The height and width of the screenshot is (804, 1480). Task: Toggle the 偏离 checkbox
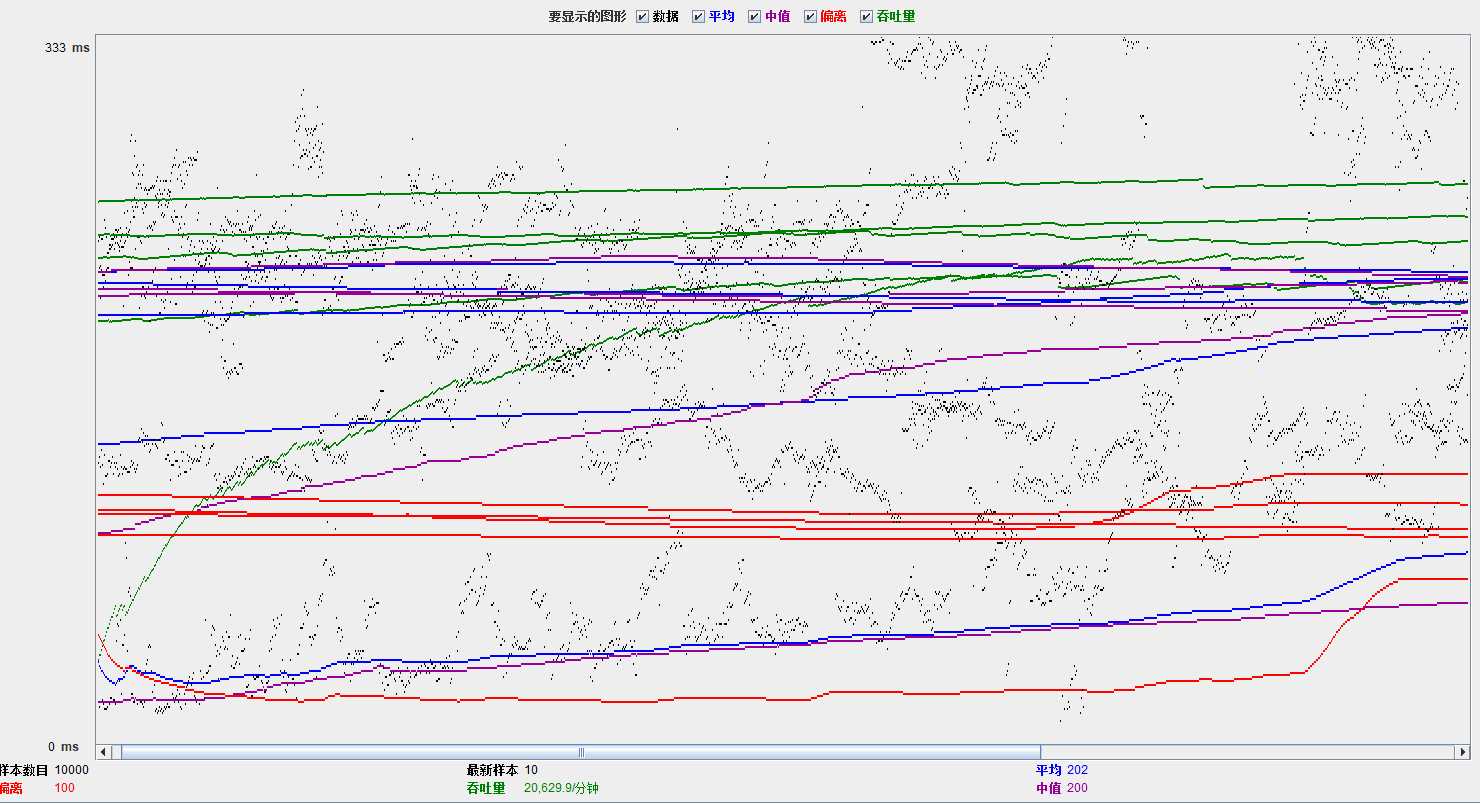[x=810, y=16]
